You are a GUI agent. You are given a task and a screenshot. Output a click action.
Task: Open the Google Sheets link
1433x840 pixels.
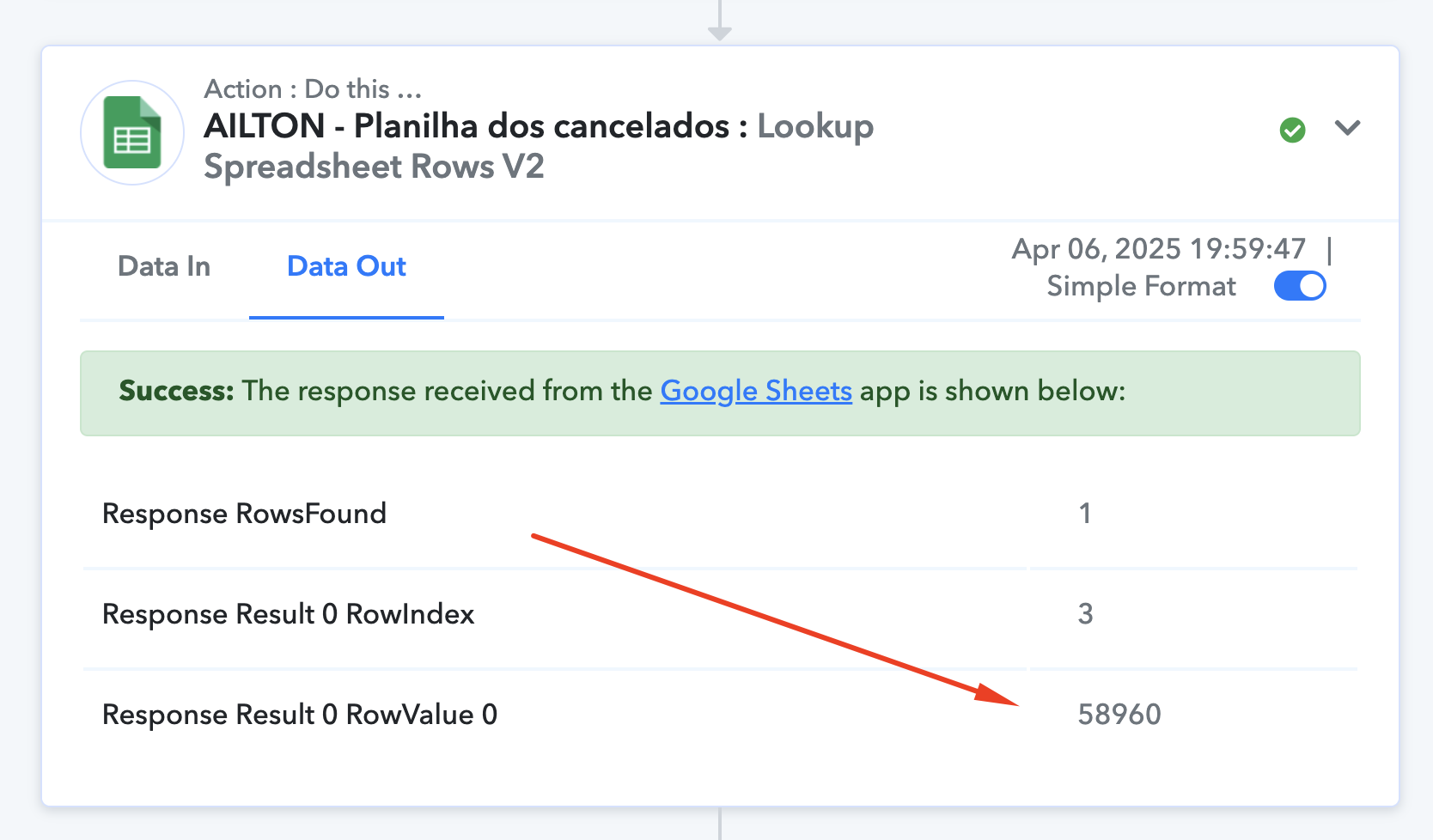coord(756,392)
